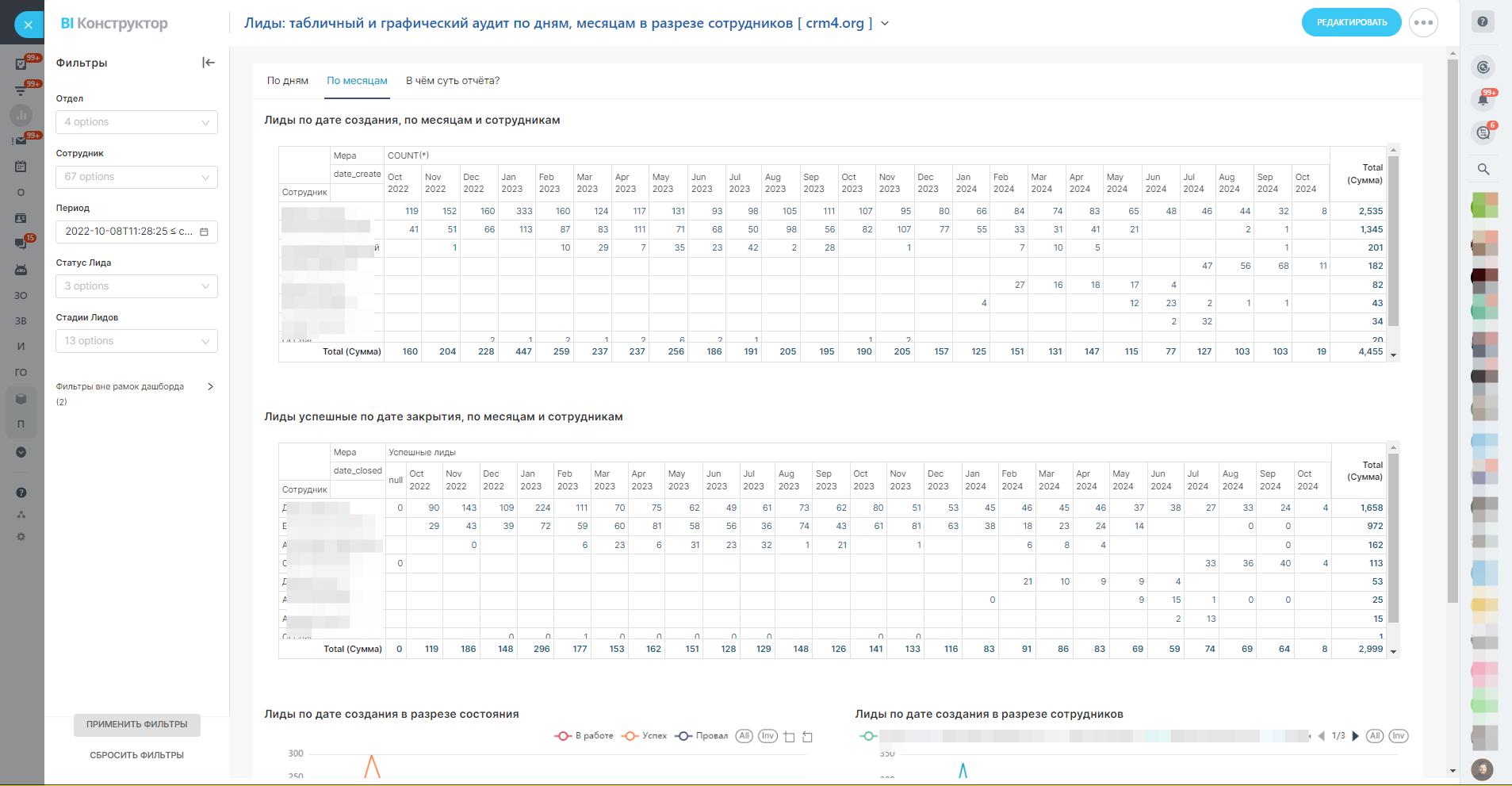
Task: Expand 'Фильтры вне рамок дашборда' section
Action: [x=210, y=387]
